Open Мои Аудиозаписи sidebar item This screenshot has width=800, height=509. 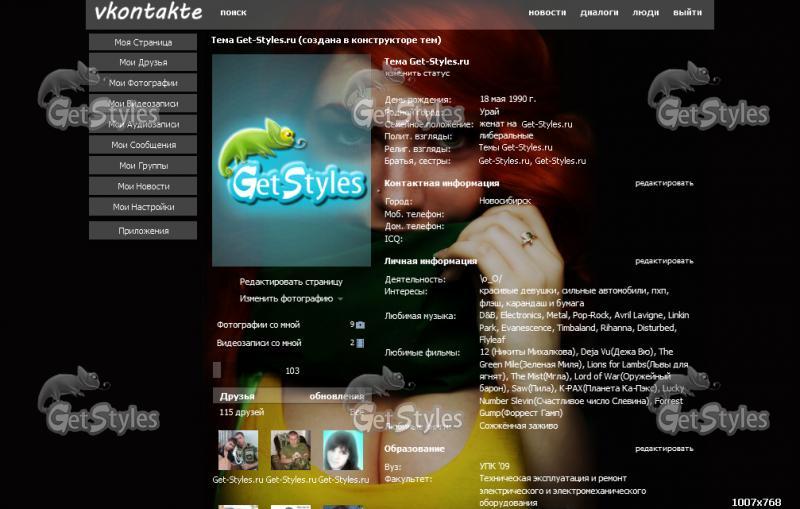tap(143, 124)
